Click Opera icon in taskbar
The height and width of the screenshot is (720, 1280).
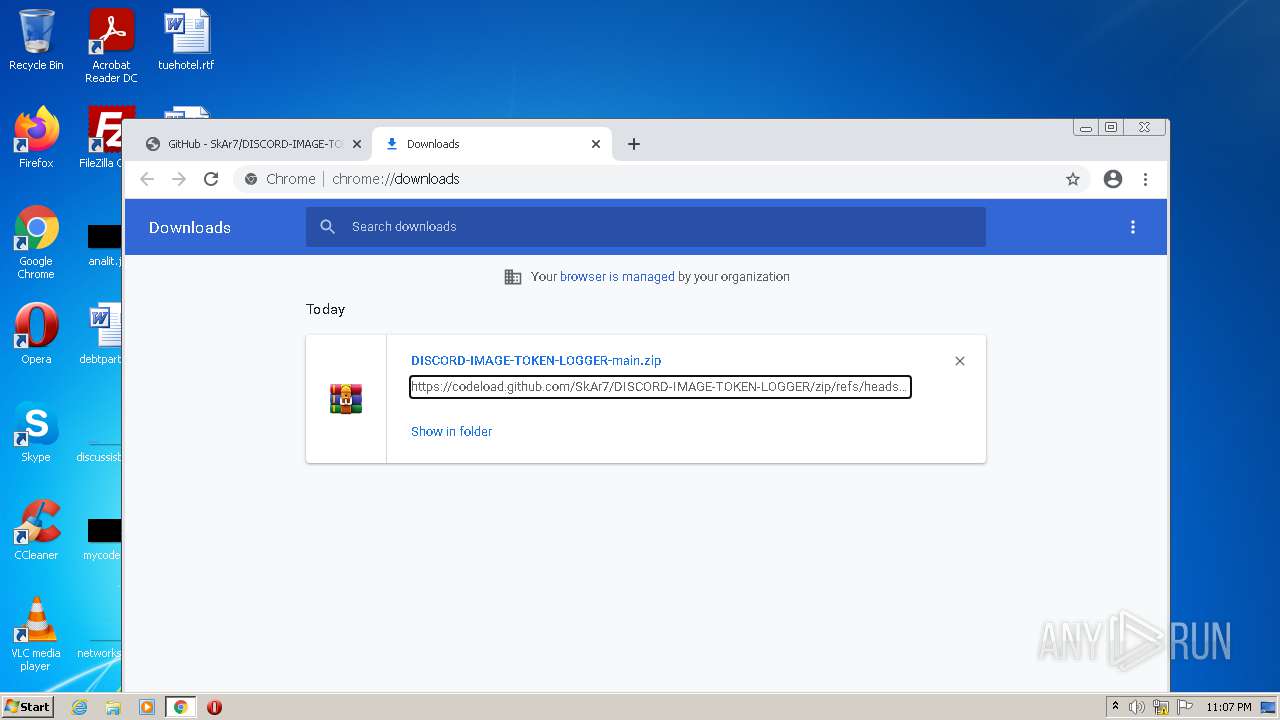coord(214,707)
